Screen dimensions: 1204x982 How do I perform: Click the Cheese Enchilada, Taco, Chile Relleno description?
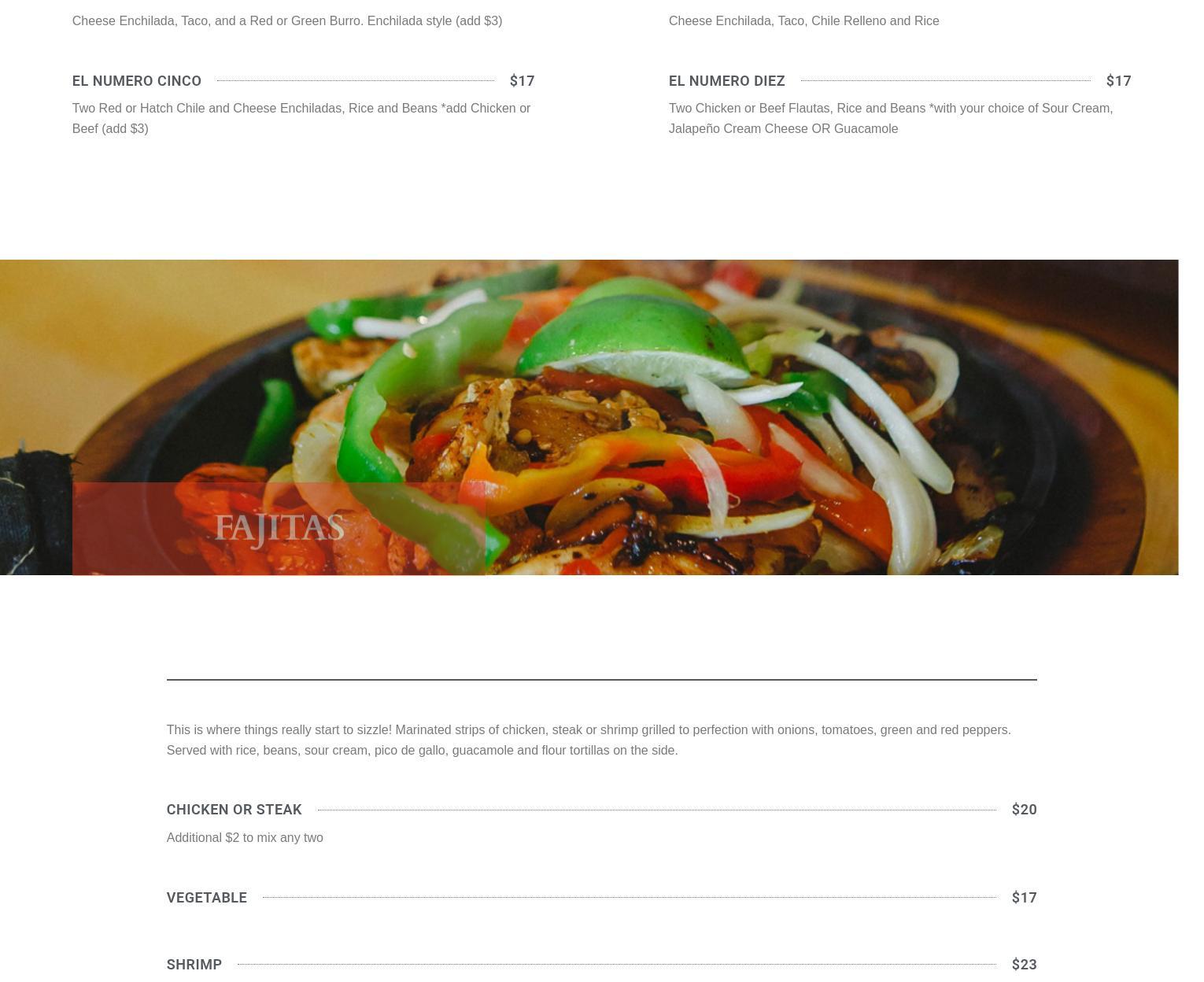coord(804,21)
